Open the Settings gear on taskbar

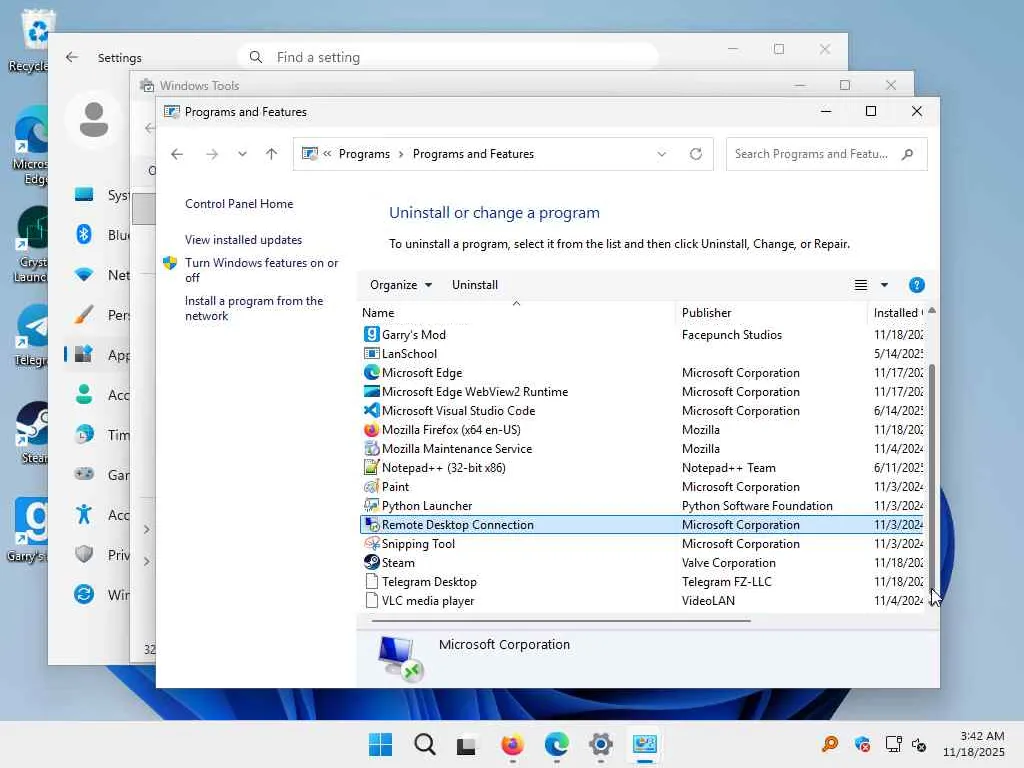600,744
